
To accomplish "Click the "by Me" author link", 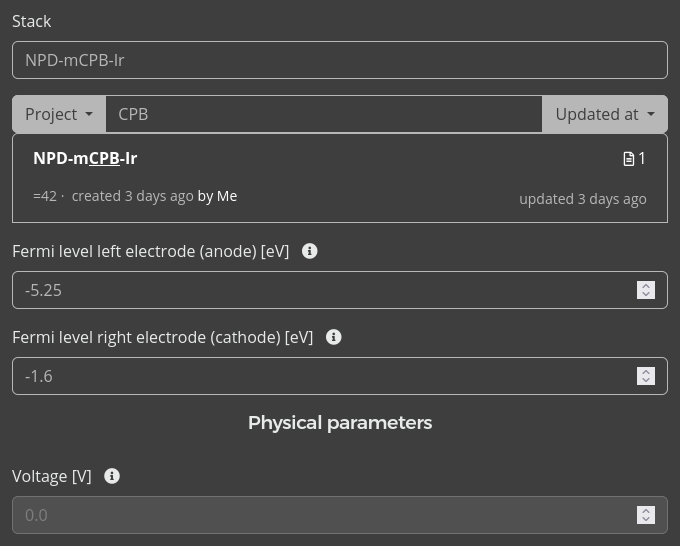I will point(217,196).
